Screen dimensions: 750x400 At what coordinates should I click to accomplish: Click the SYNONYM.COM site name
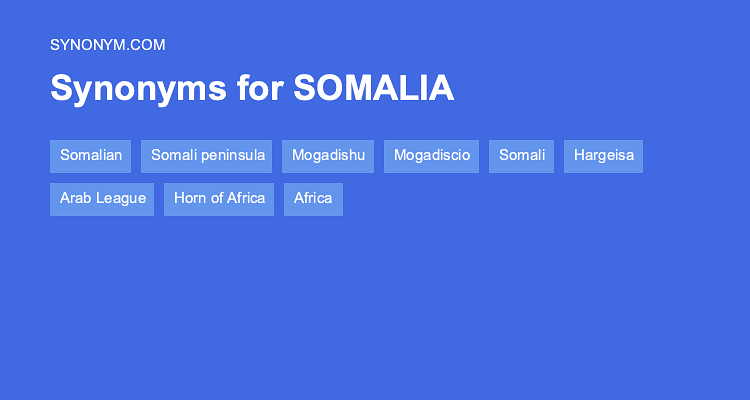pos(108,45)
